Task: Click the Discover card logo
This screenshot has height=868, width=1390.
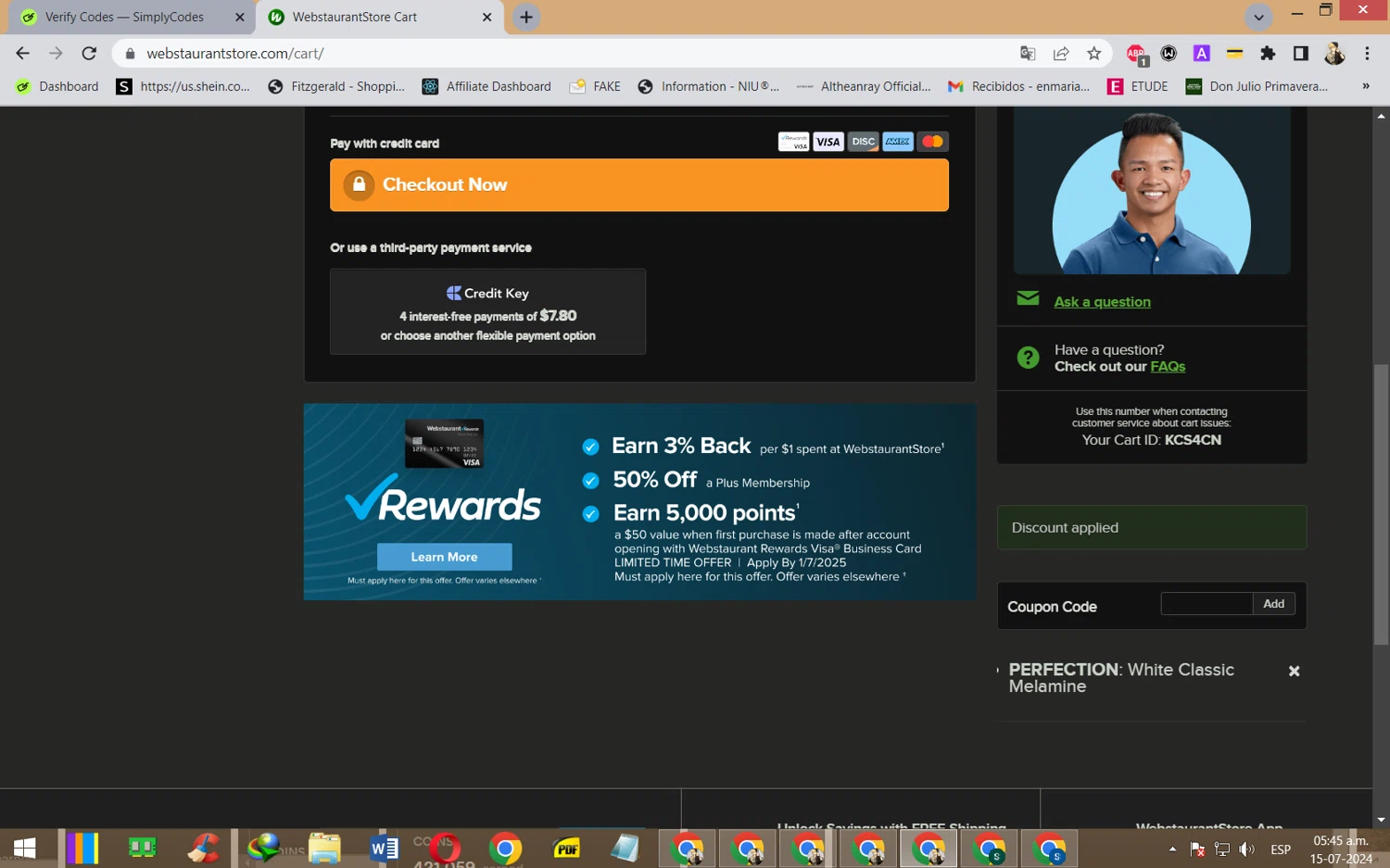Action: point(863,142)
